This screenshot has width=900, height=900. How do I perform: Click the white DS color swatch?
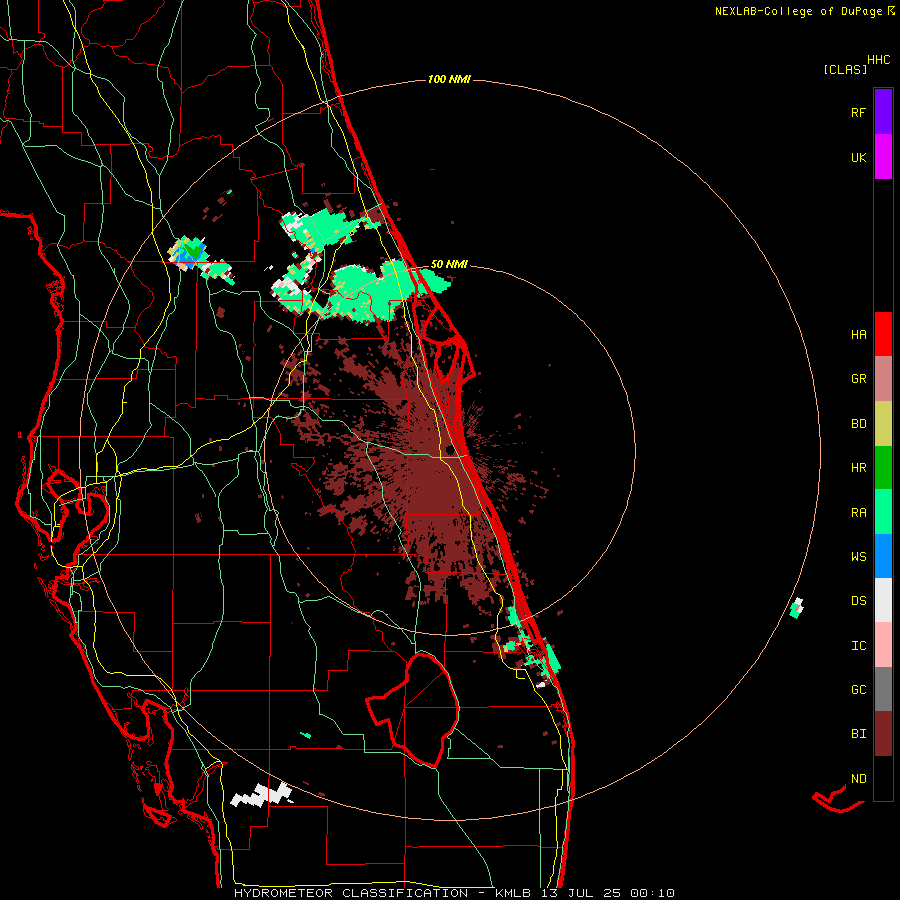point(883,600)
